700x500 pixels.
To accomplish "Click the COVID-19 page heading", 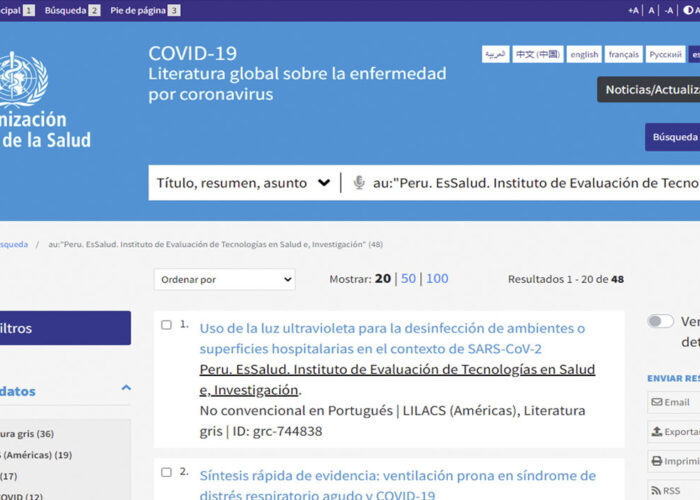I will click(x=192, y=54).
